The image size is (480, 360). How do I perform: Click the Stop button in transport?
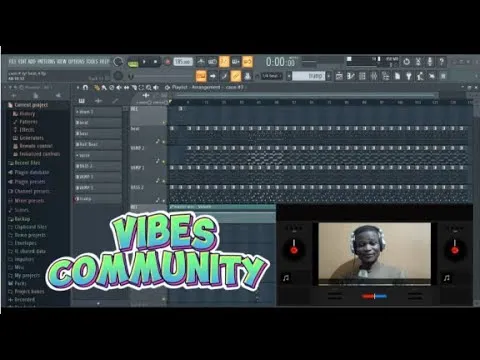pos(155,62)
